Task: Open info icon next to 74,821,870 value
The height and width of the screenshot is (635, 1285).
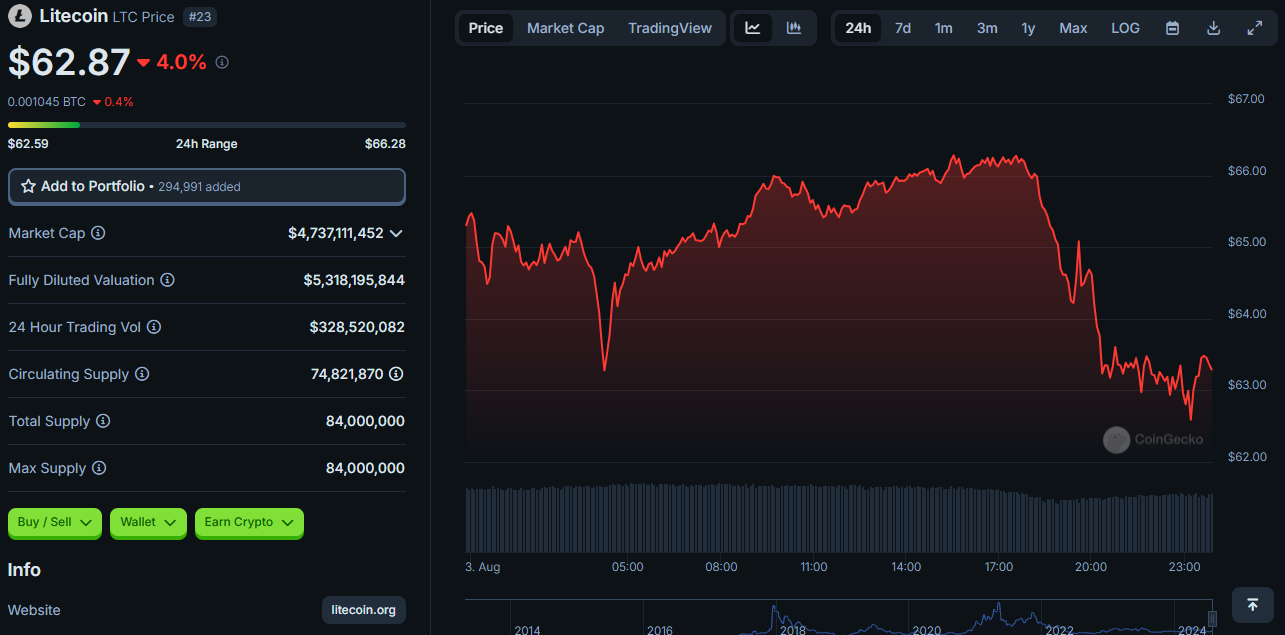Action: point(396,374)
